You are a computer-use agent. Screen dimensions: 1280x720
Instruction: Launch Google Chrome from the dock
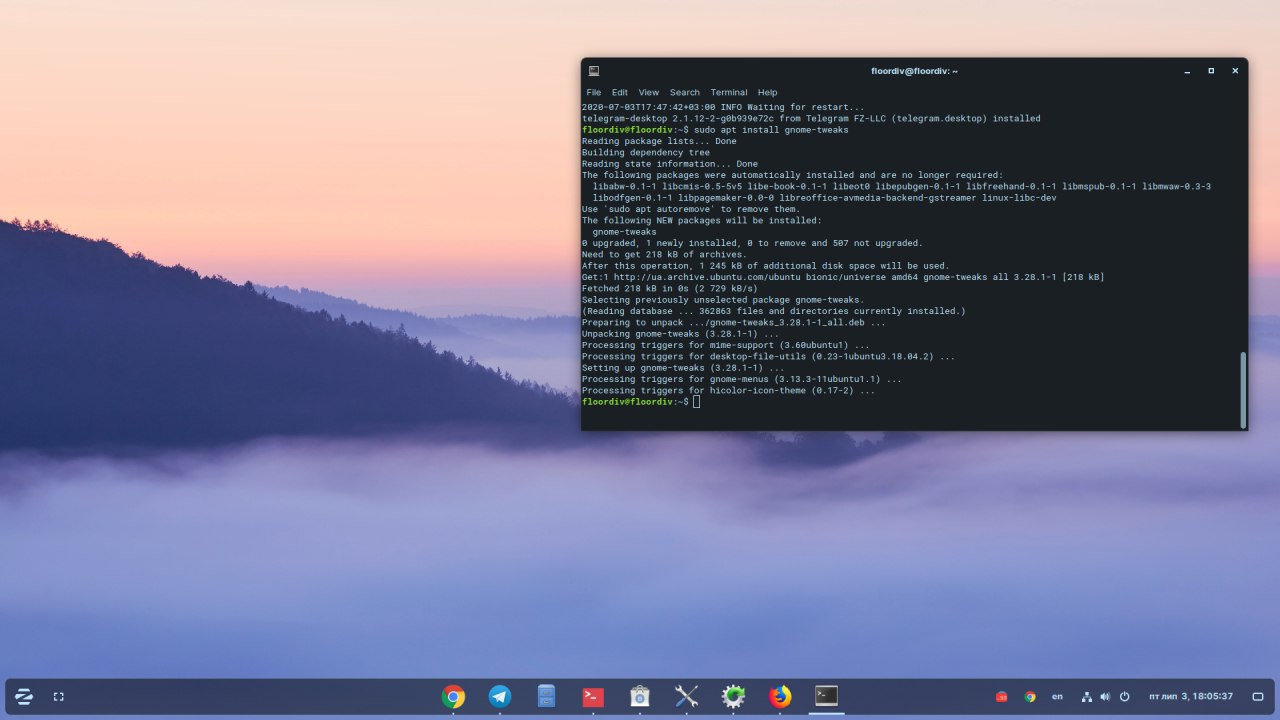pos(453,697)
